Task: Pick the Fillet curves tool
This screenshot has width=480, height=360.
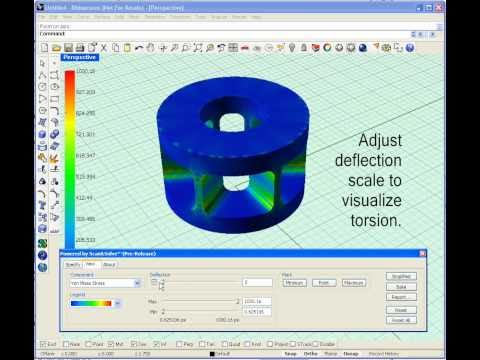Action: [55, 110]
